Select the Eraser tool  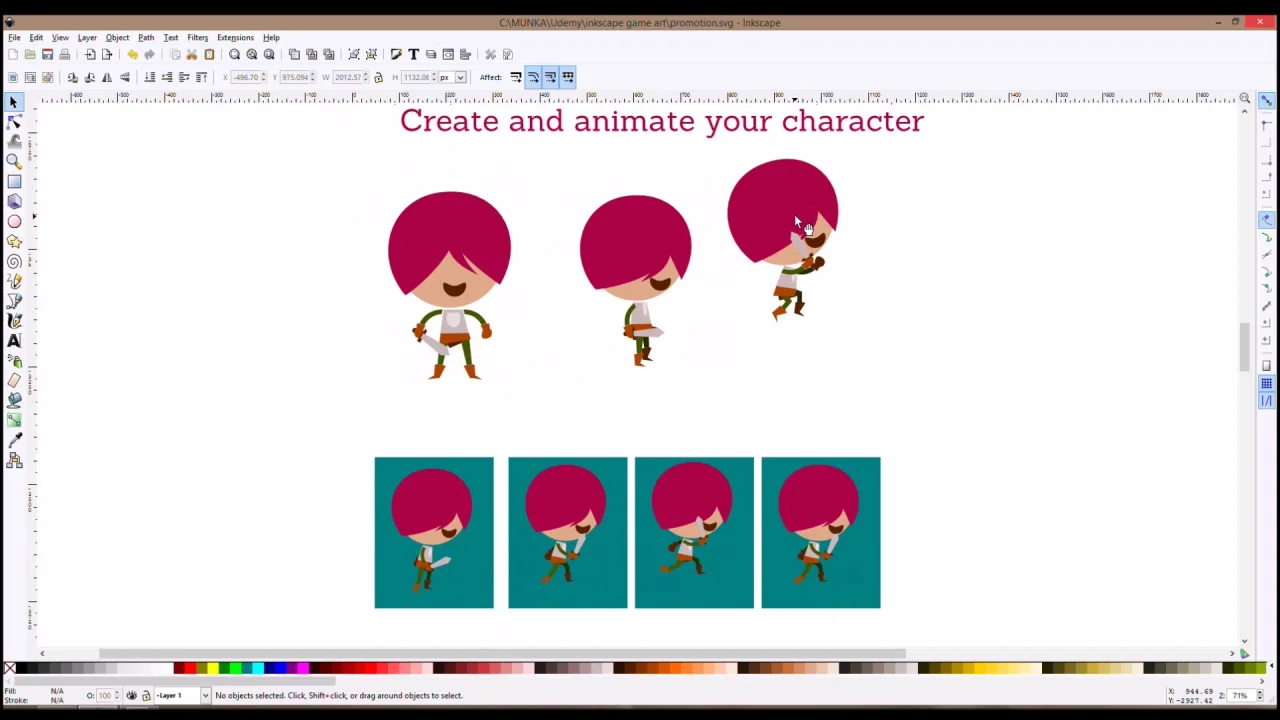tap(14, 381)
